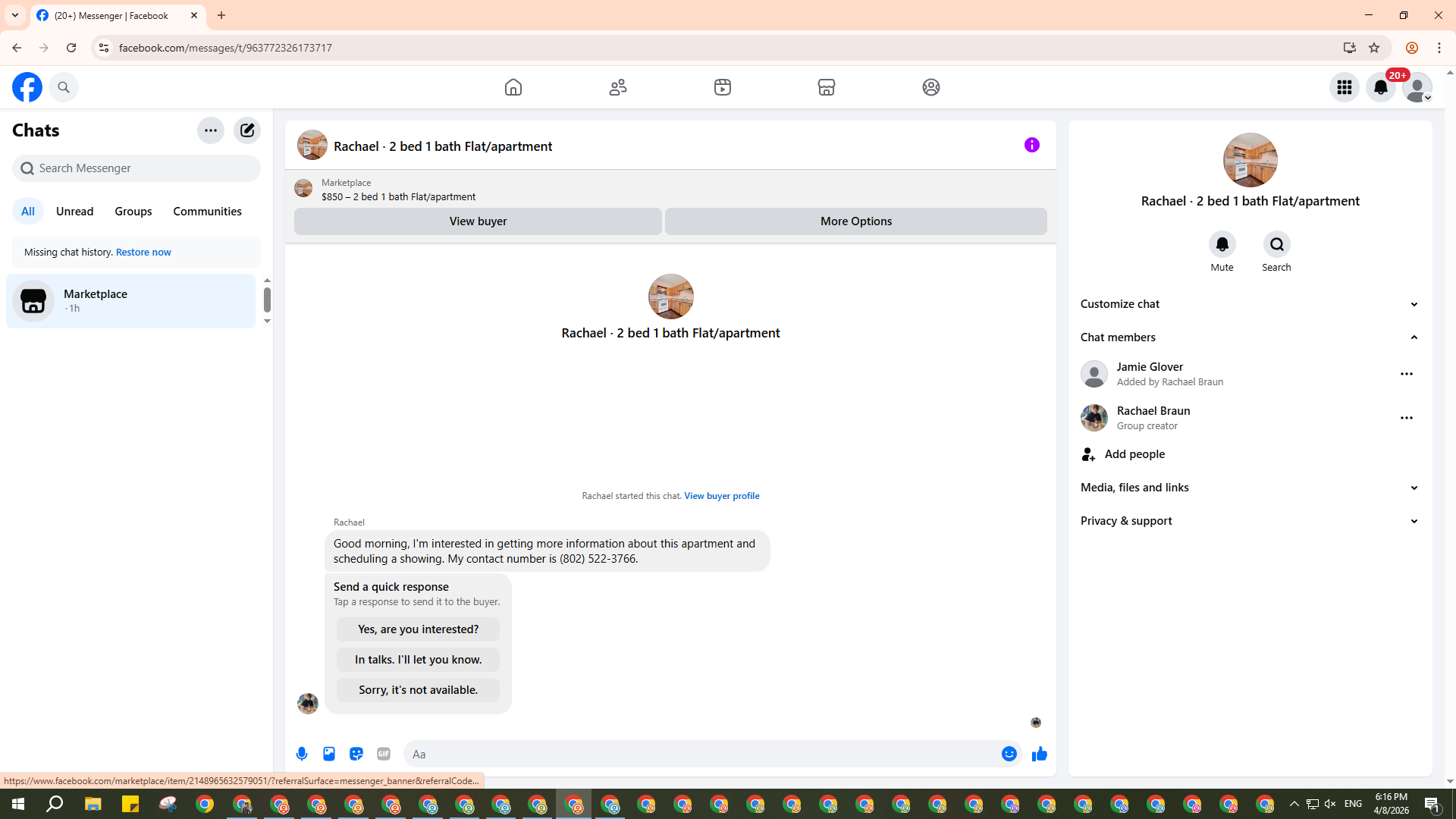Click the voice clip microphone icon
1456x819 pixels.
(x=302, y=754)
